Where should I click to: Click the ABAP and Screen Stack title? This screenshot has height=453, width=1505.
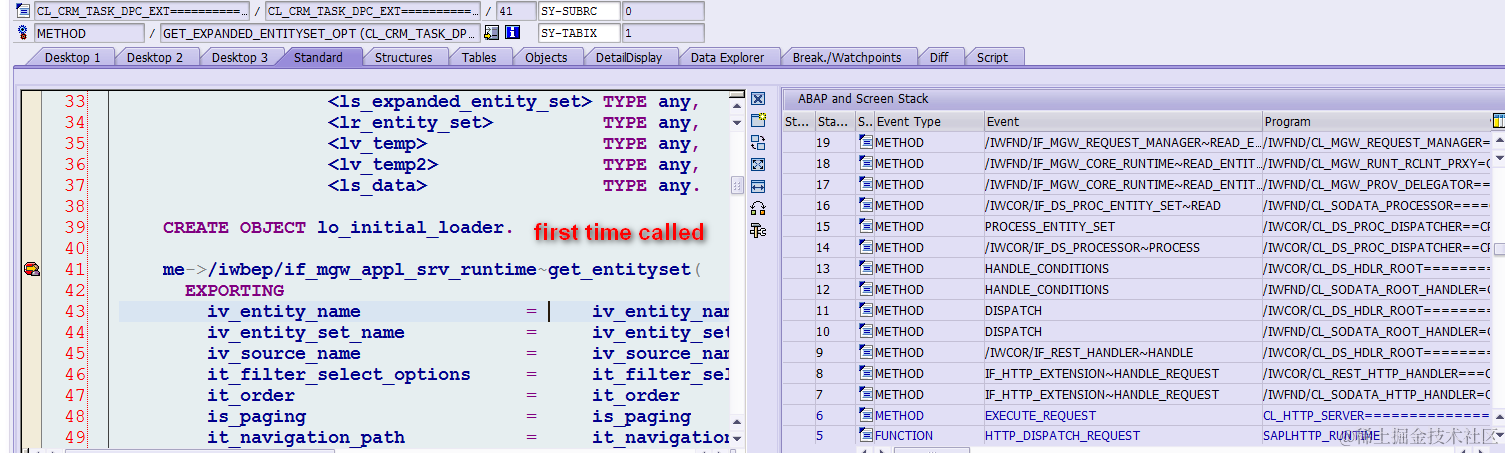coord(863,99)
